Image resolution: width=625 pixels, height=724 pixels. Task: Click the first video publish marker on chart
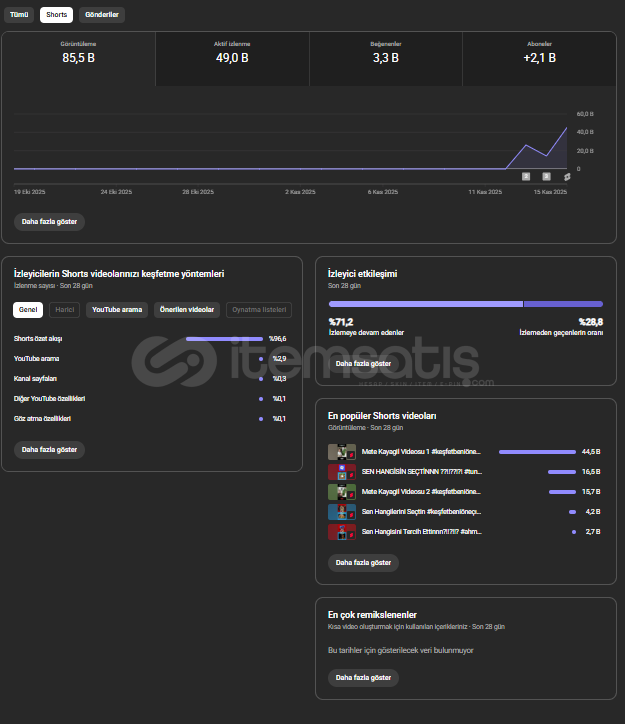click(527, 176)
